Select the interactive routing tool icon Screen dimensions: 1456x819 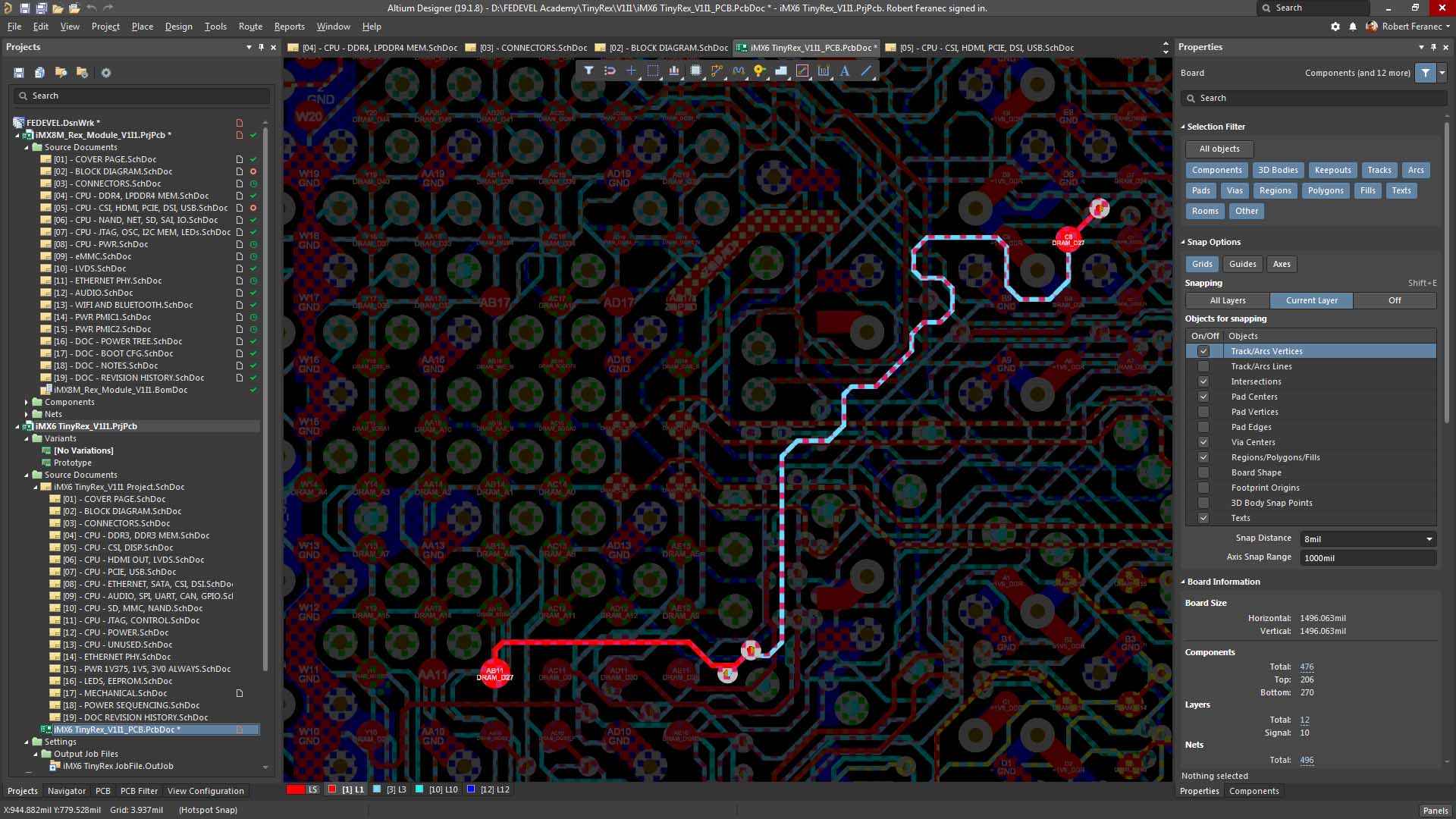pyautogui.click(x=717, y=71)
